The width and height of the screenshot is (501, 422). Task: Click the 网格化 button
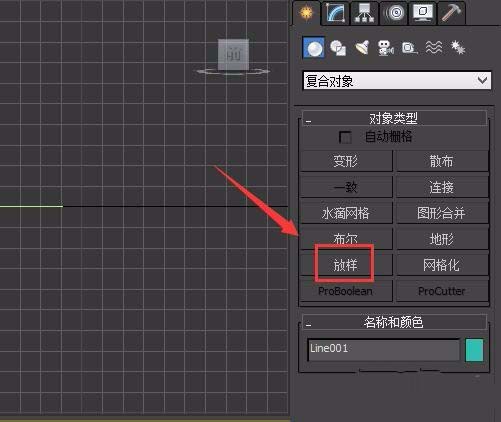click(x=442, y=265)
